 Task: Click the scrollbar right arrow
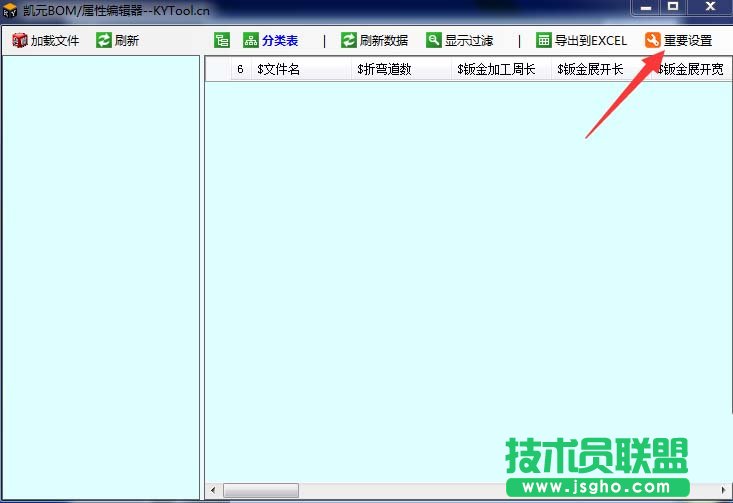[724, 490]
